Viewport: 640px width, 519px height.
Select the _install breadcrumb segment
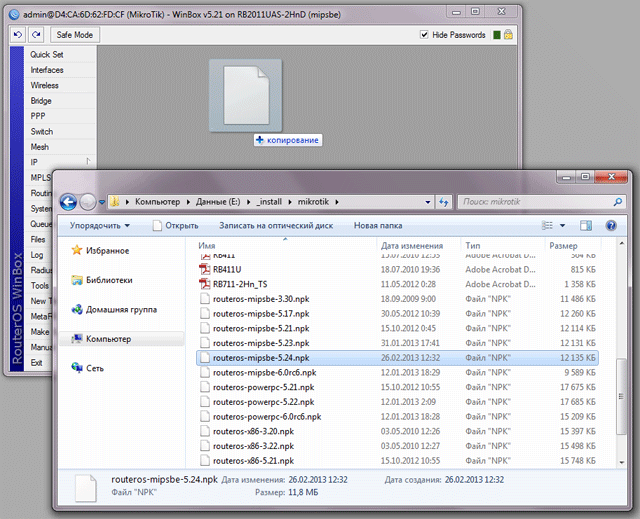[269, 202]
